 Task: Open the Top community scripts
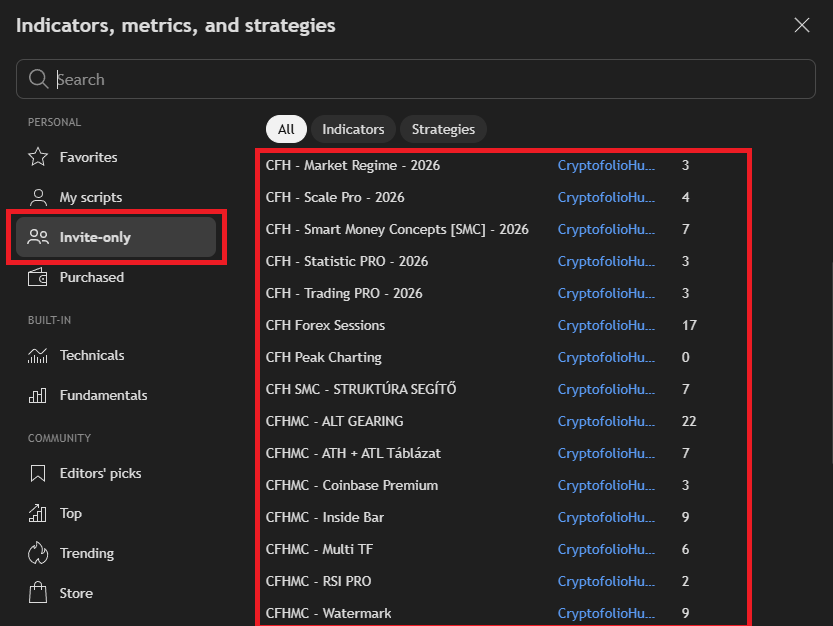[x=116, y=513]
